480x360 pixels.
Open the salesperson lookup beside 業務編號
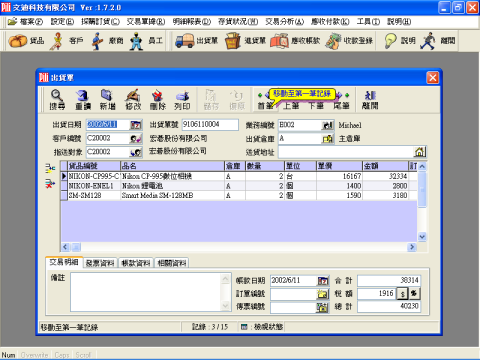click(328, 125)
